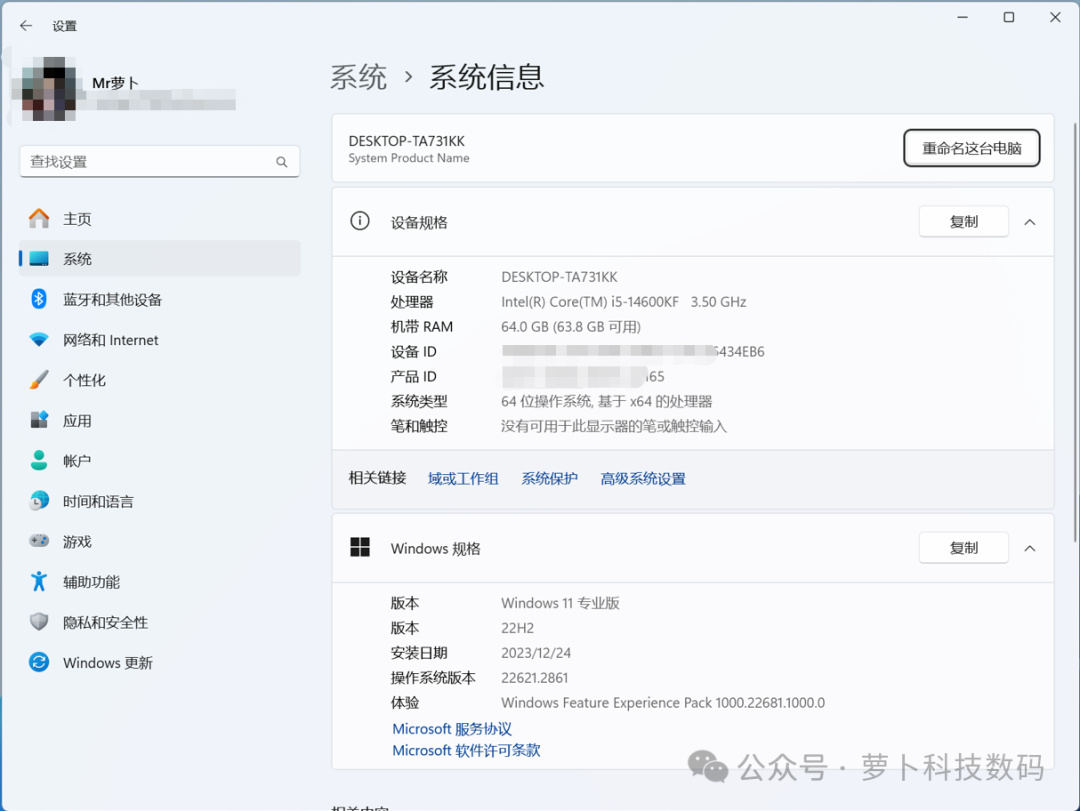This screenshot has width=1080, height=811.
Task: Click the device name value DESKTOP-TA731KK in specs
Action: point(559,277)
